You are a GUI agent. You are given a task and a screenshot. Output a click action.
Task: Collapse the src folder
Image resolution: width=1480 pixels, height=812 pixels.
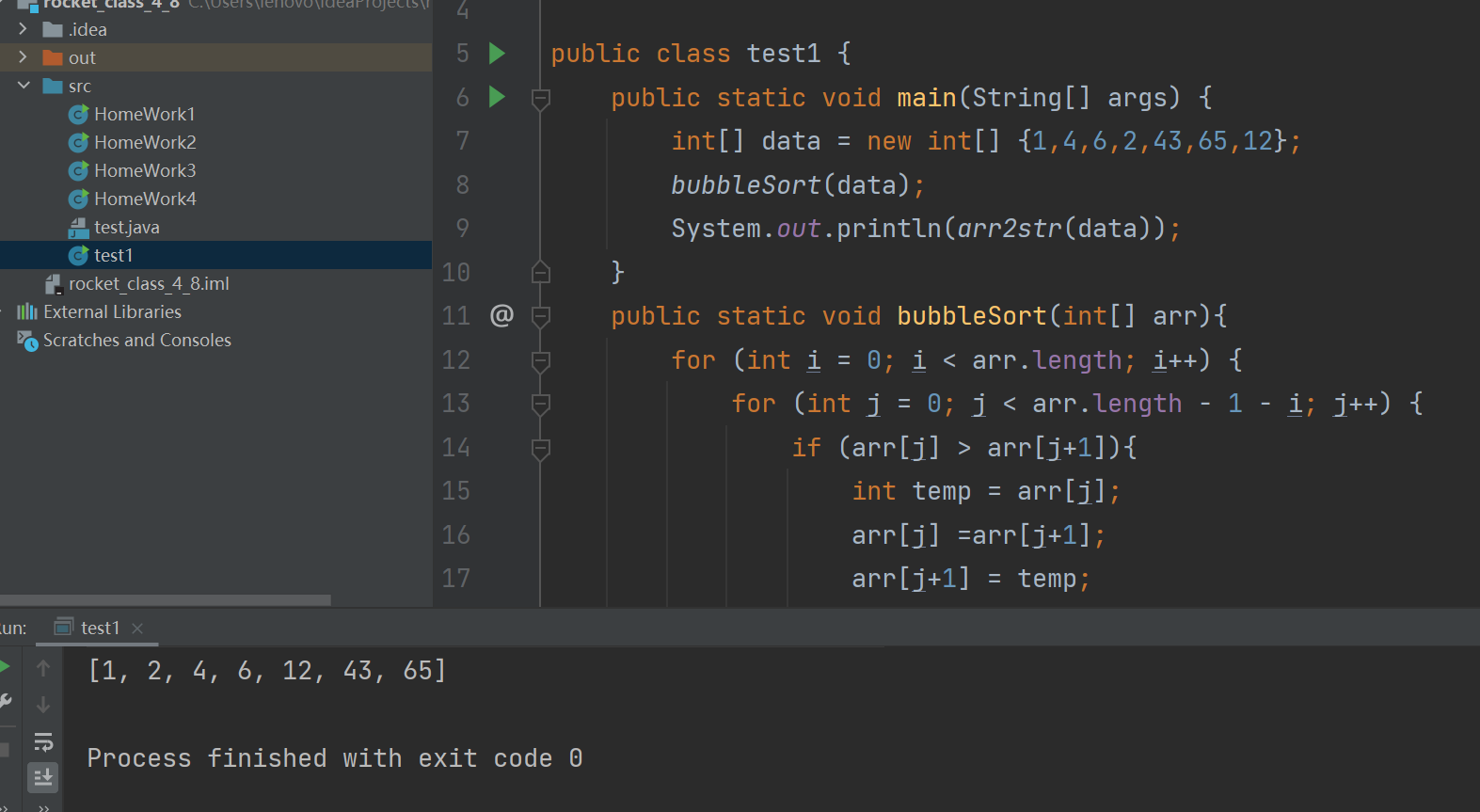click(23, 86)
